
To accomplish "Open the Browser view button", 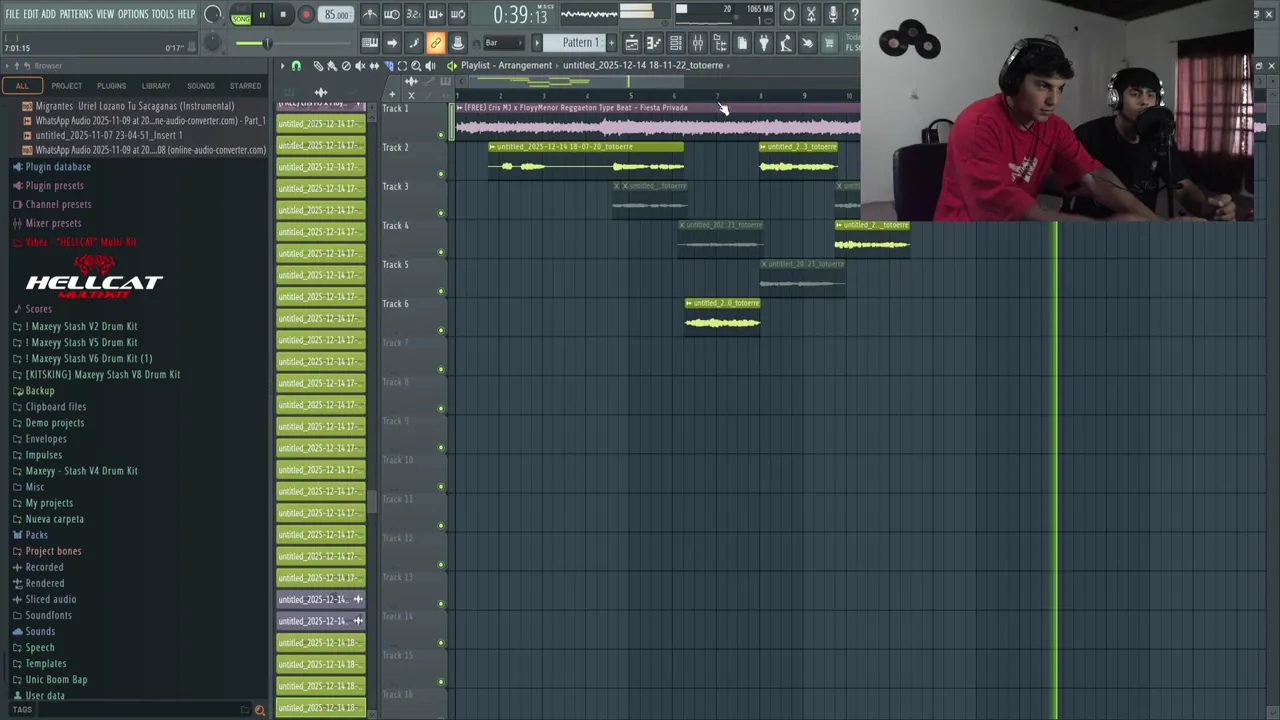I will (720, 43).
